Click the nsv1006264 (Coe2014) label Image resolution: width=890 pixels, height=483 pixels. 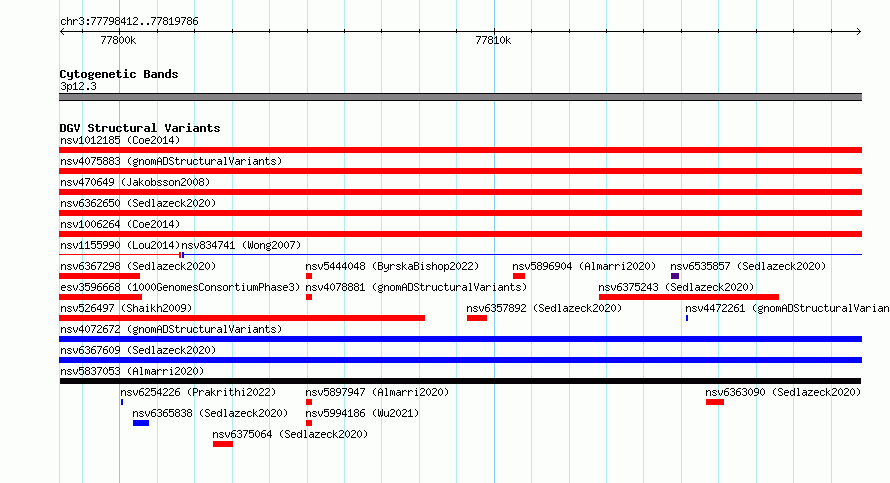[x=120, y=224]
